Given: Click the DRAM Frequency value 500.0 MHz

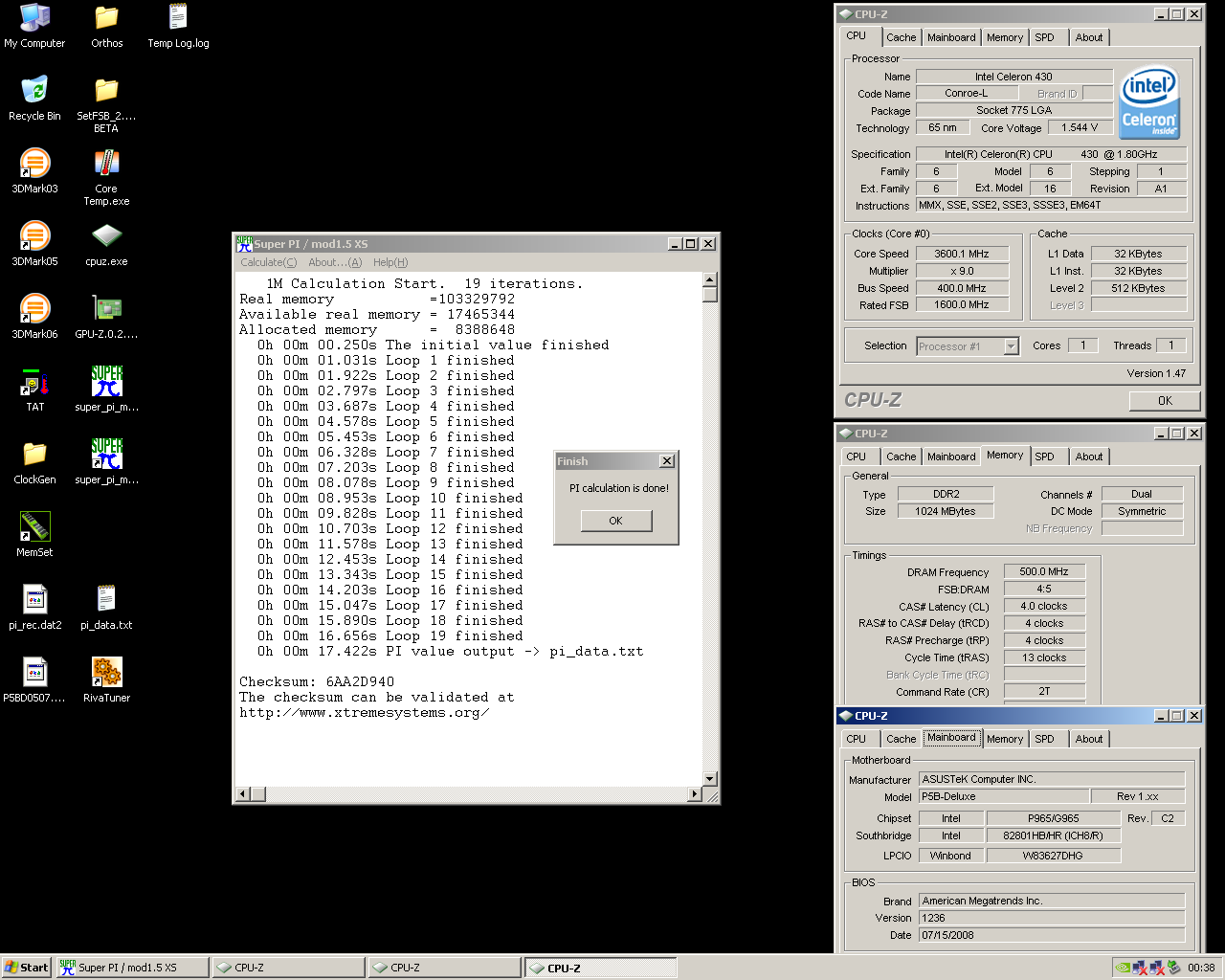Looking at the screenshot, I should tap(1044, 571).
